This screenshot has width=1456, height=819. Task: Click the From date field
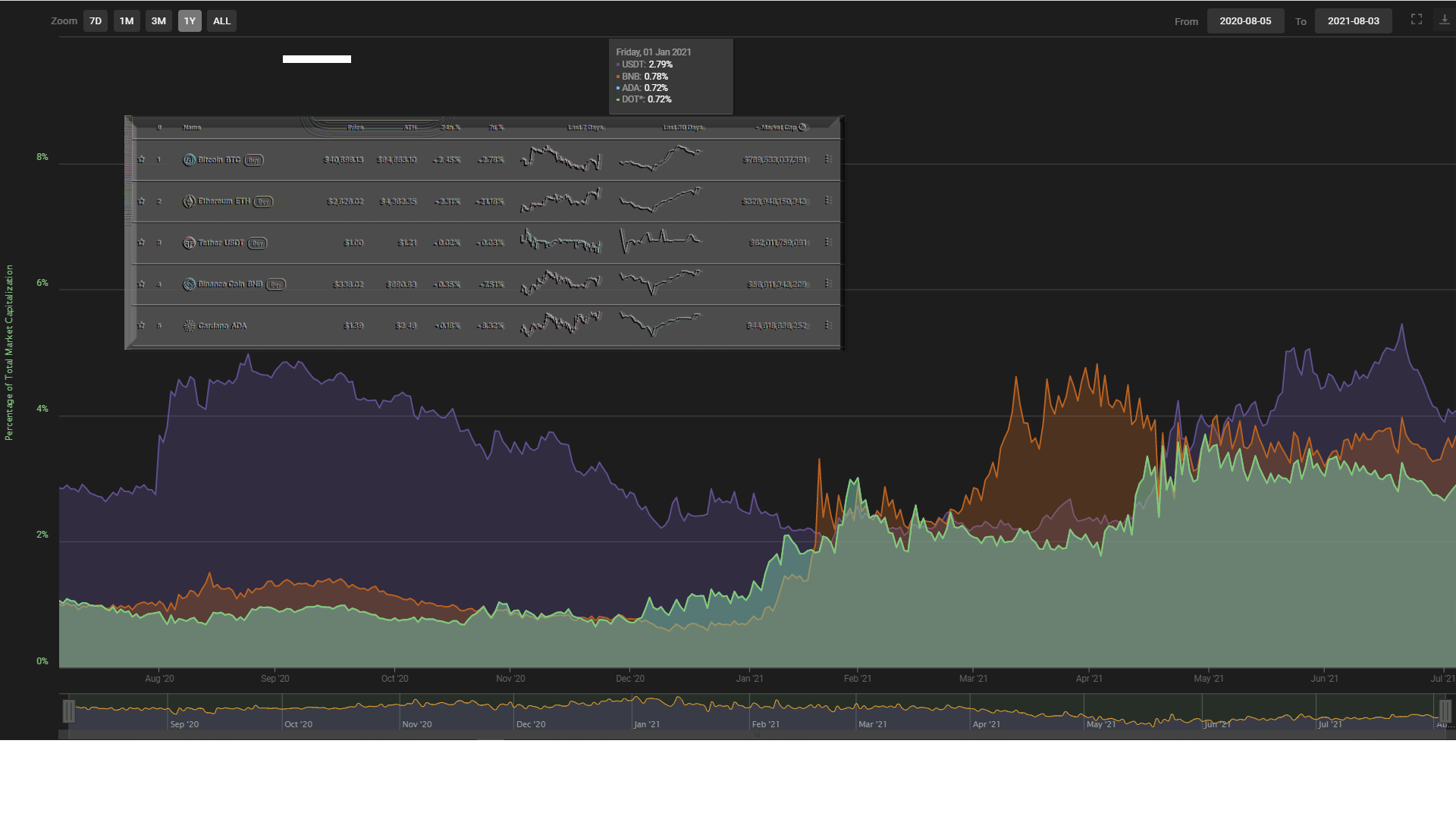coord(1244,21)
